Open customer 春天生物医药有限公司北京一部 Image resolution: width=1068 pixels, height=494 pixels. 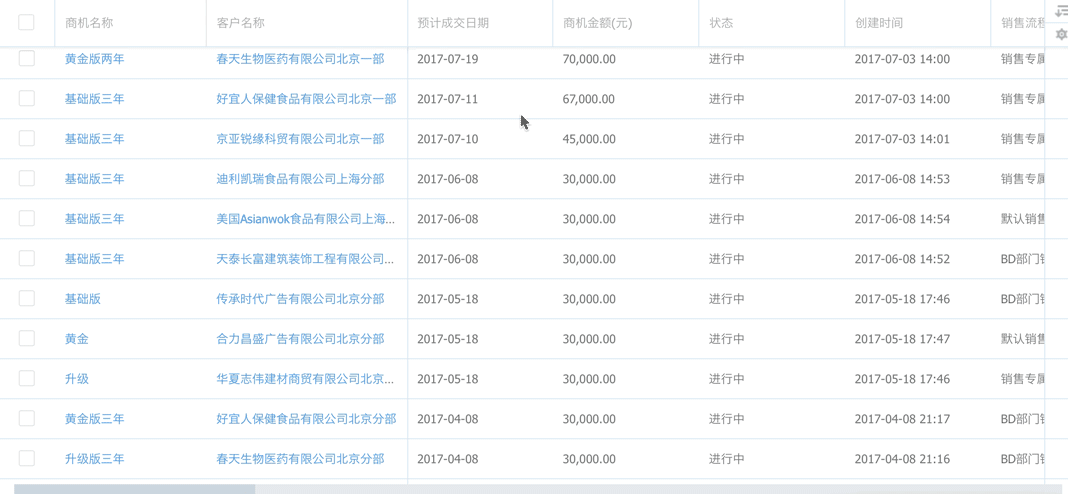coord(300,59)
